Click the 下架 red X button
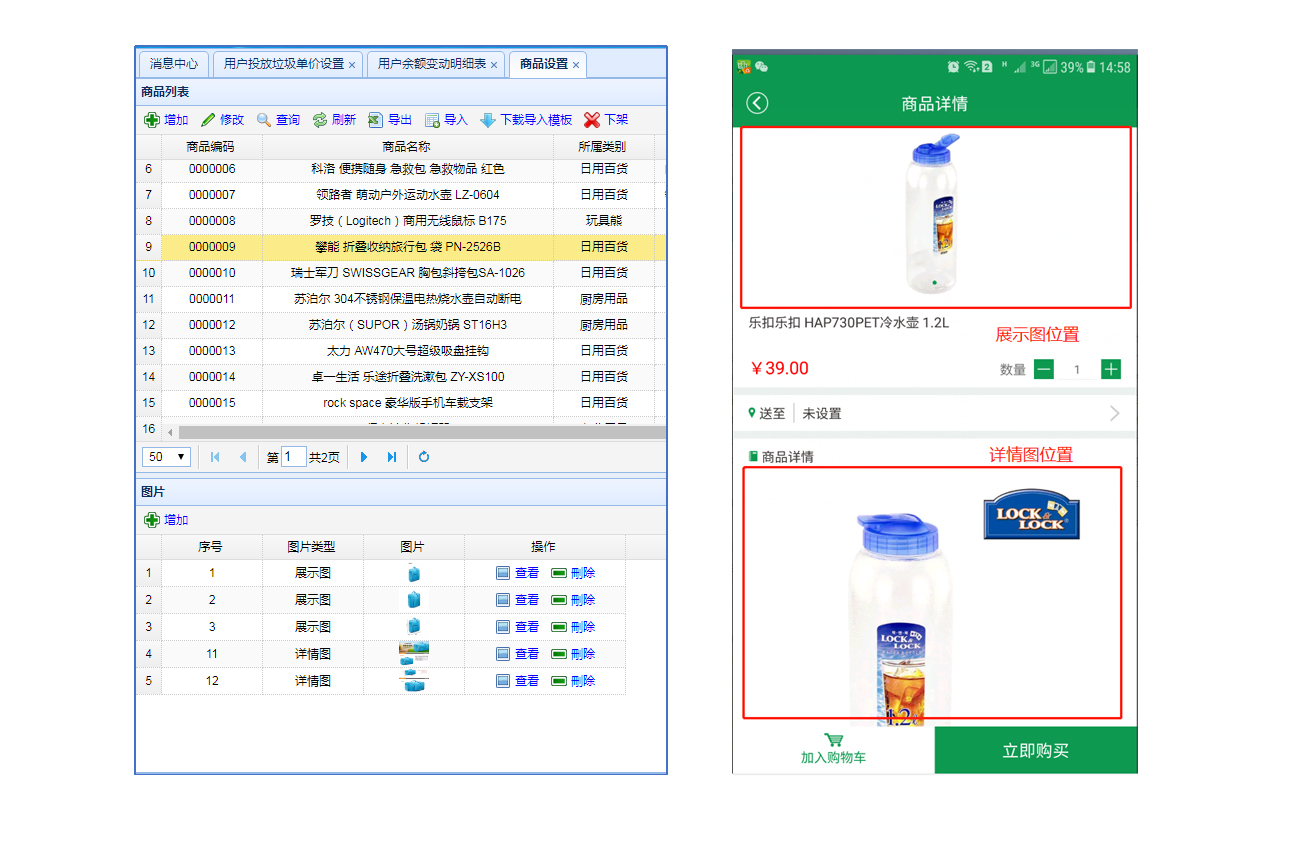Image resolution: width=1289 pixels, height=849 pixels. click(606, 120)
